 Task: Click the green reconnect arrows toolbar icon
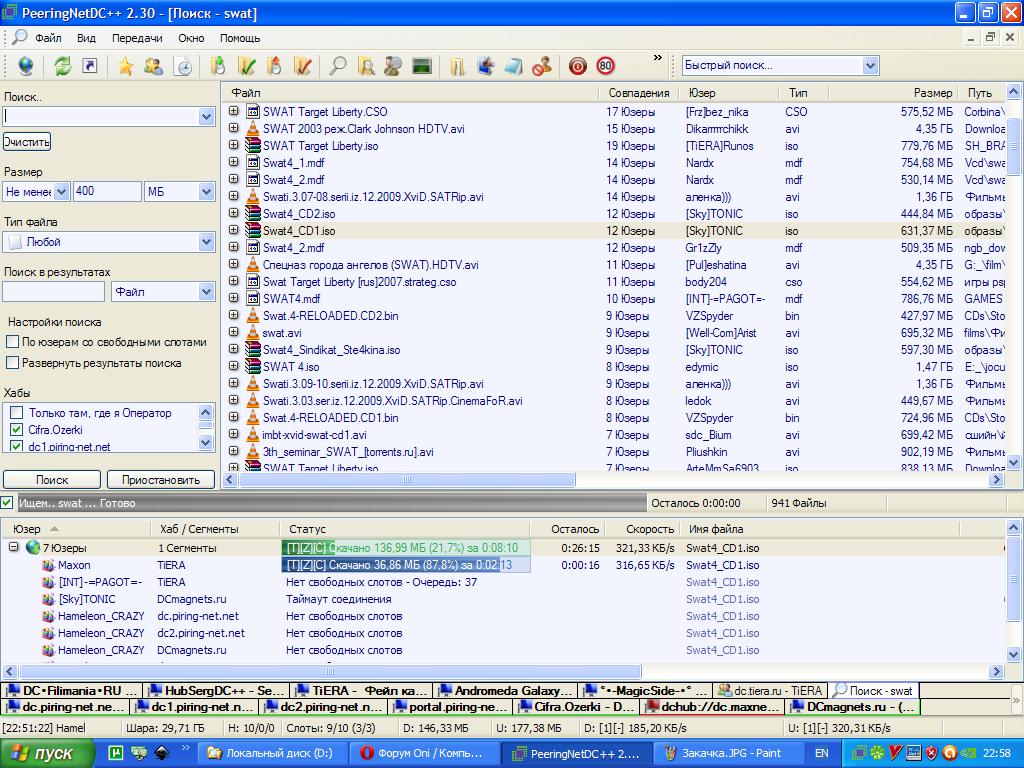62,66
